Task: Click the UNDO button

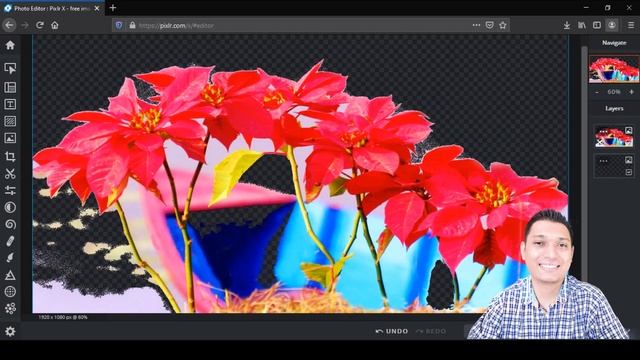Action: 392,331
